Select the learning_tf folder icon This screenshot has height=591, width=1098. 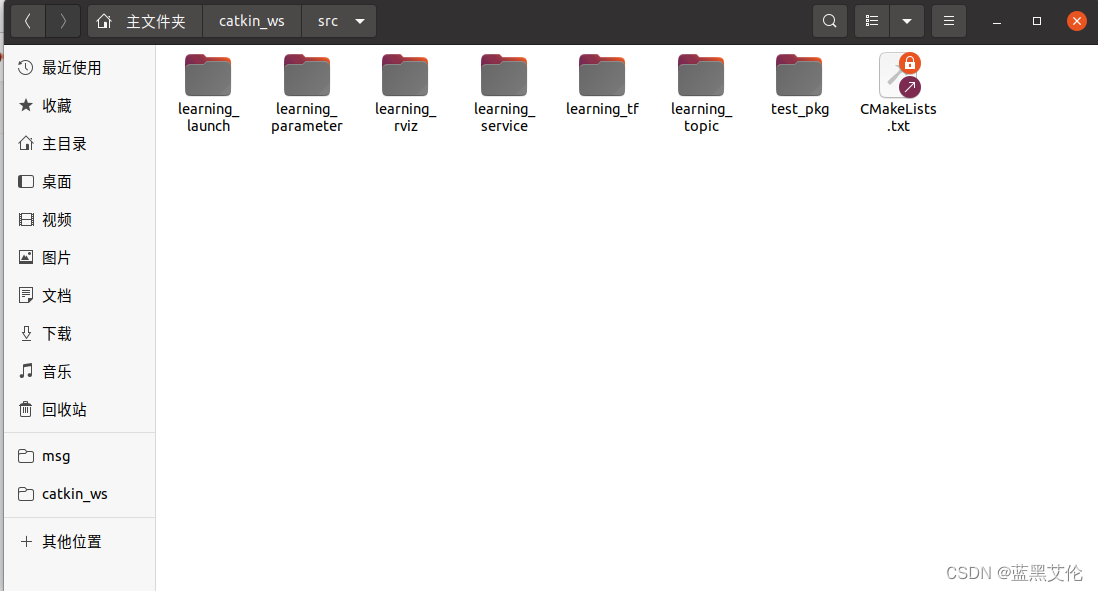pos(602,75)
